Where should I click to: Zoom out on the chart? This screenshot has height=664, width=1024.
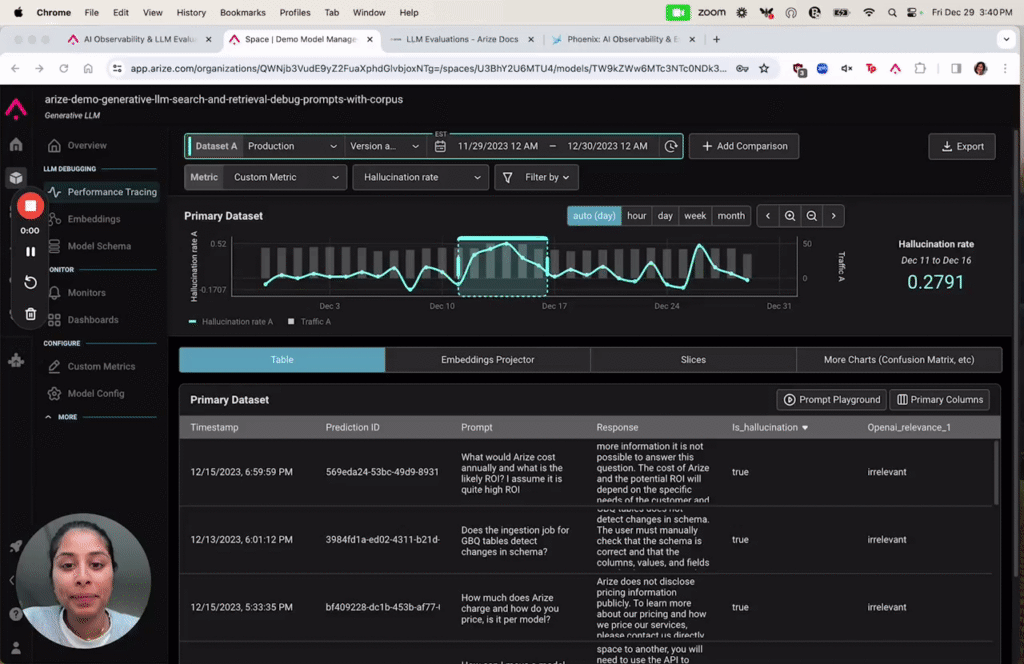tap(812, 216)
